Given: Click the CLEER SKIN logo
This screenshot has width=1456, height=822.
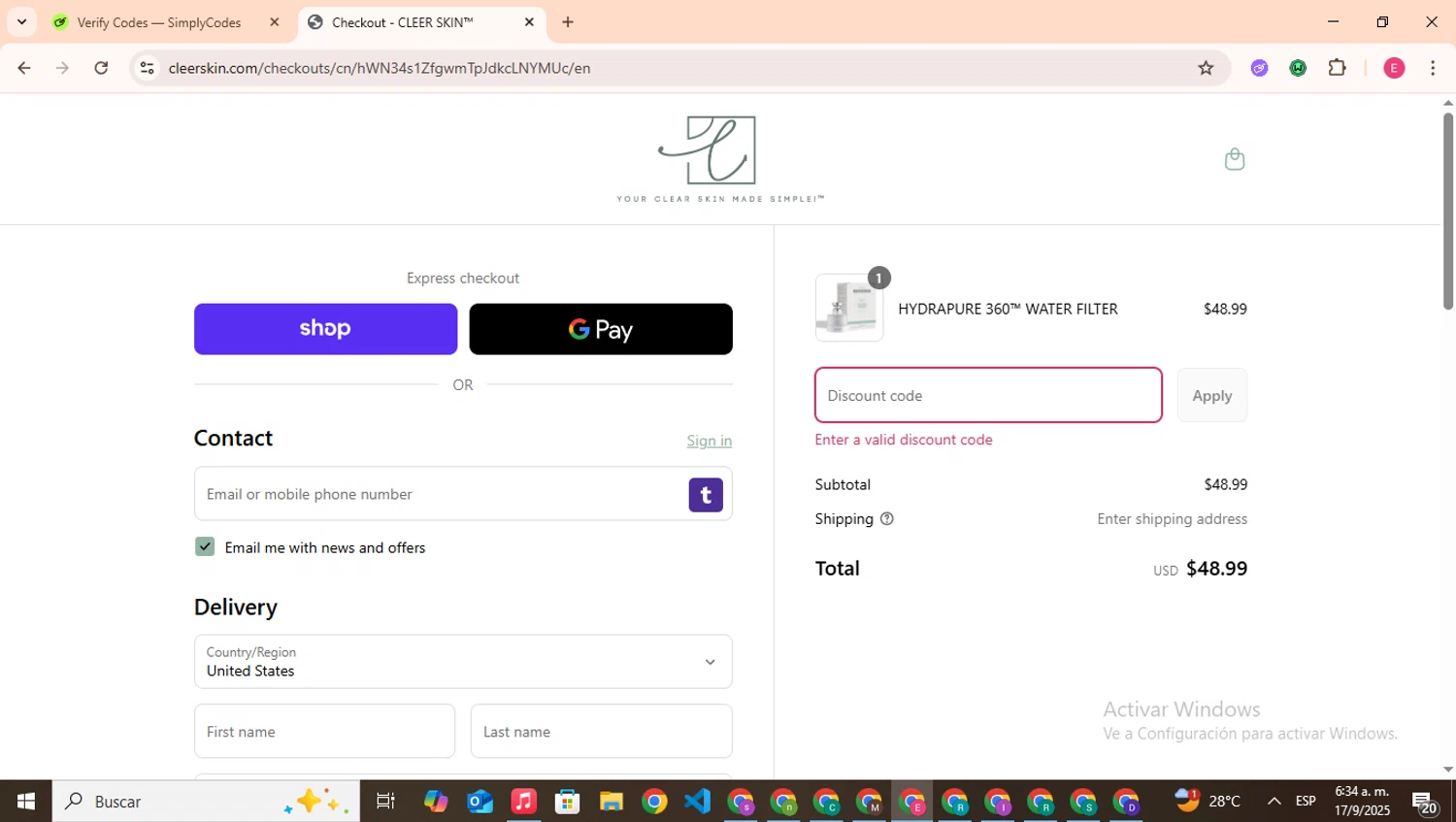Looking at the screenshot, I should point(720,159).
